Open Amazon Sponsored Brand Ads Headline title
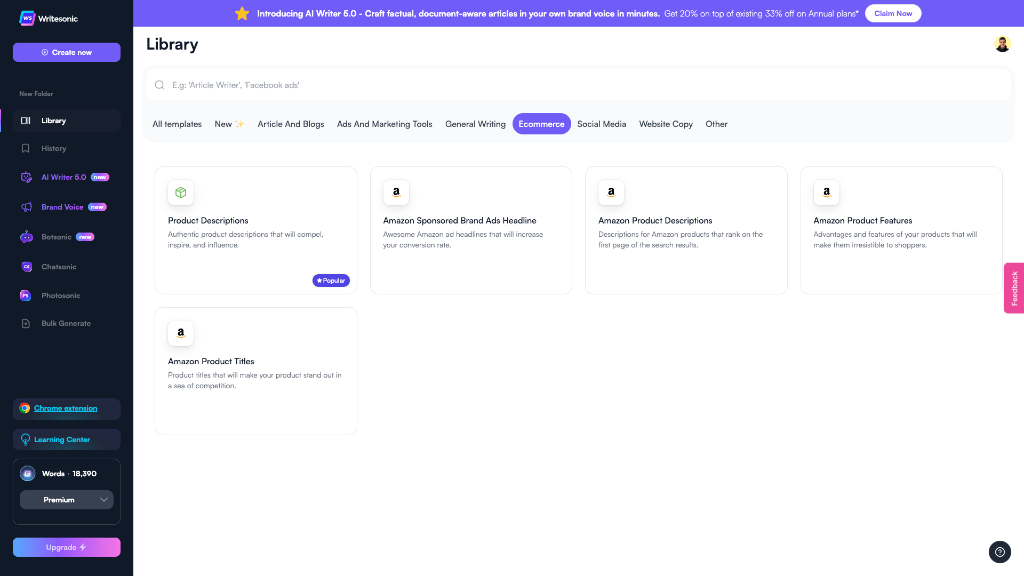1024x576 pixels. point(460,221)
